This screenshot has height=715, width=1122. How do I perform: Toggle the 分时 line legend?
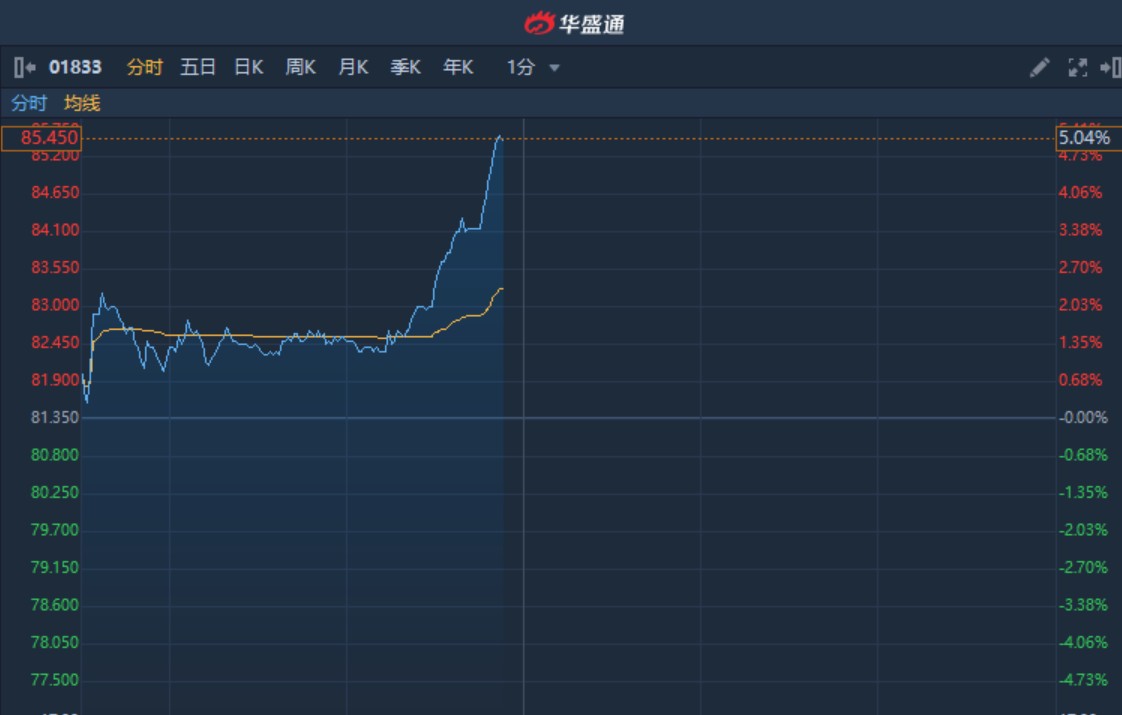29,103
